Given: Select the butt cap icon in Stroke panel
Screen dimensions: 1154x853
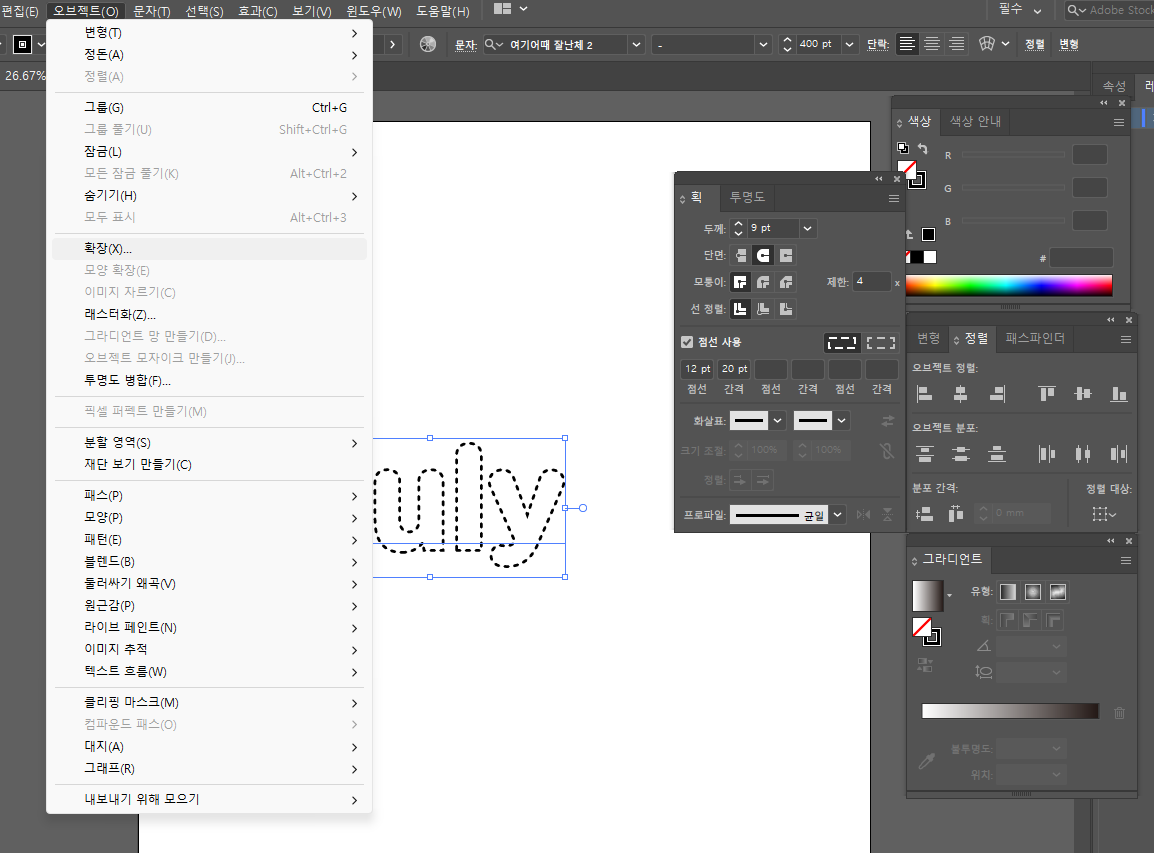Looking at the screenshot, I should (x=740, y=255).
